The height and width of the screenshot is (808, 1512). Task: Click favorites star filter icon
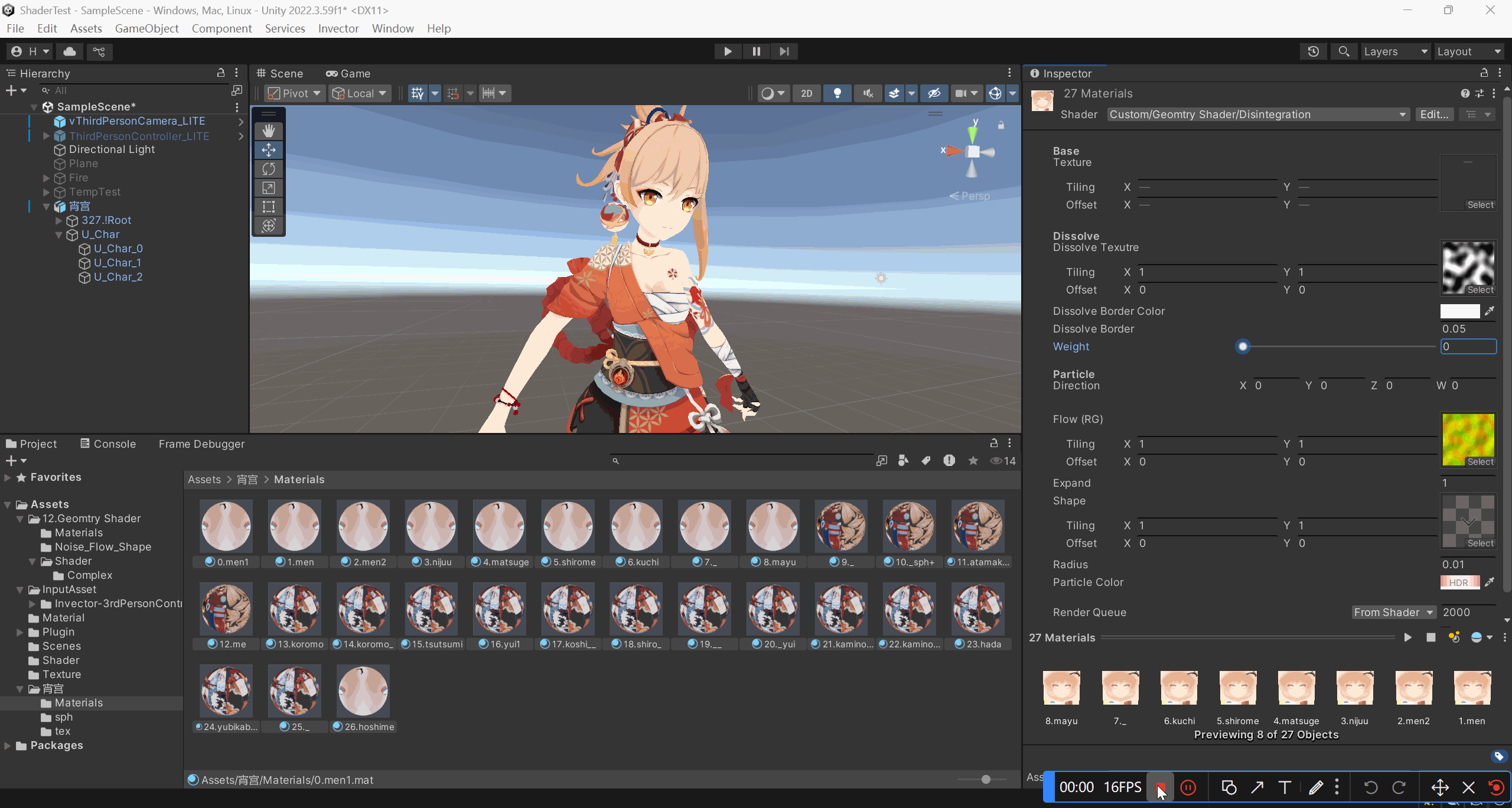[x=973, y=461]
